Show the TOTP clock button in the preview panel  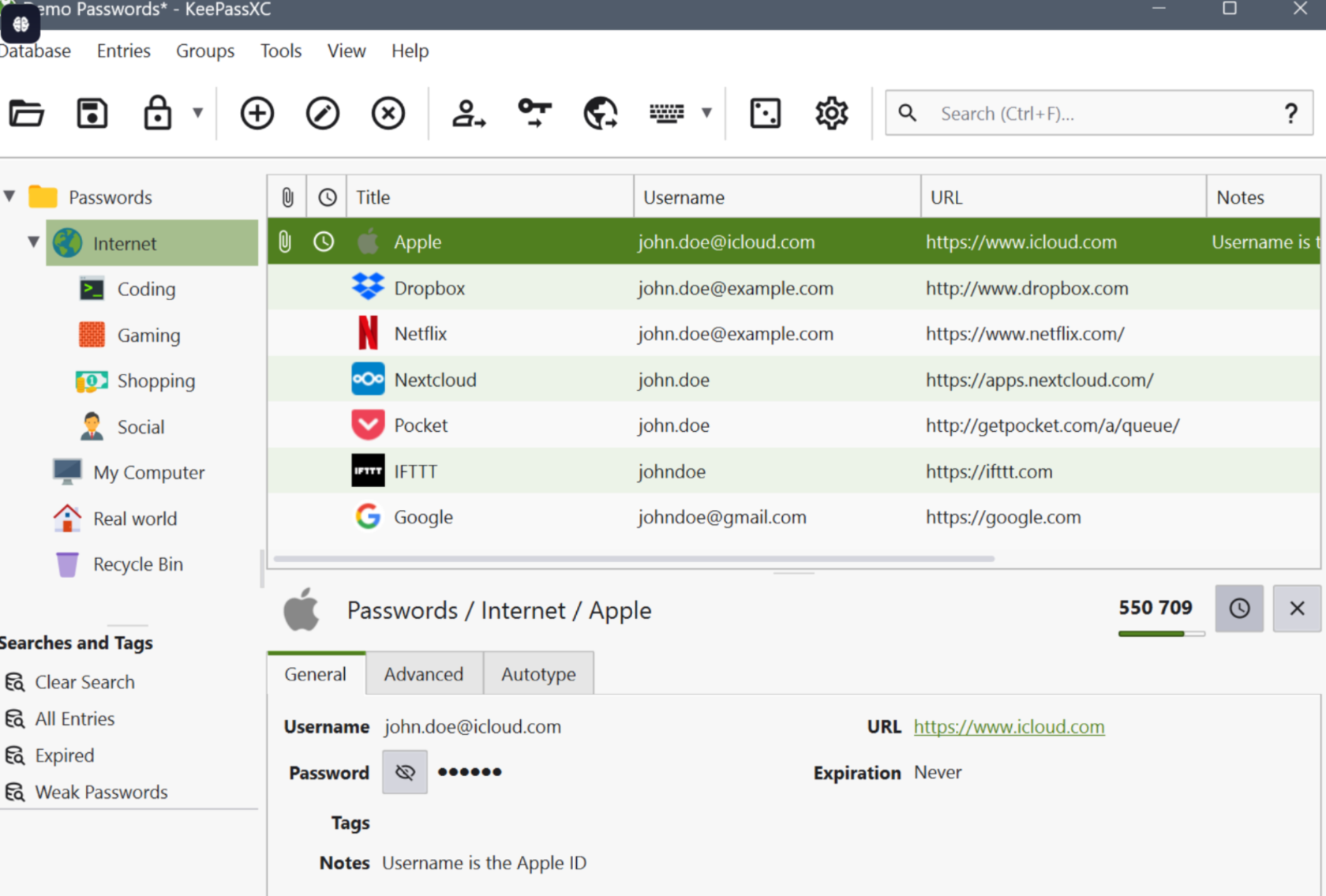(x=1239, y=609)
